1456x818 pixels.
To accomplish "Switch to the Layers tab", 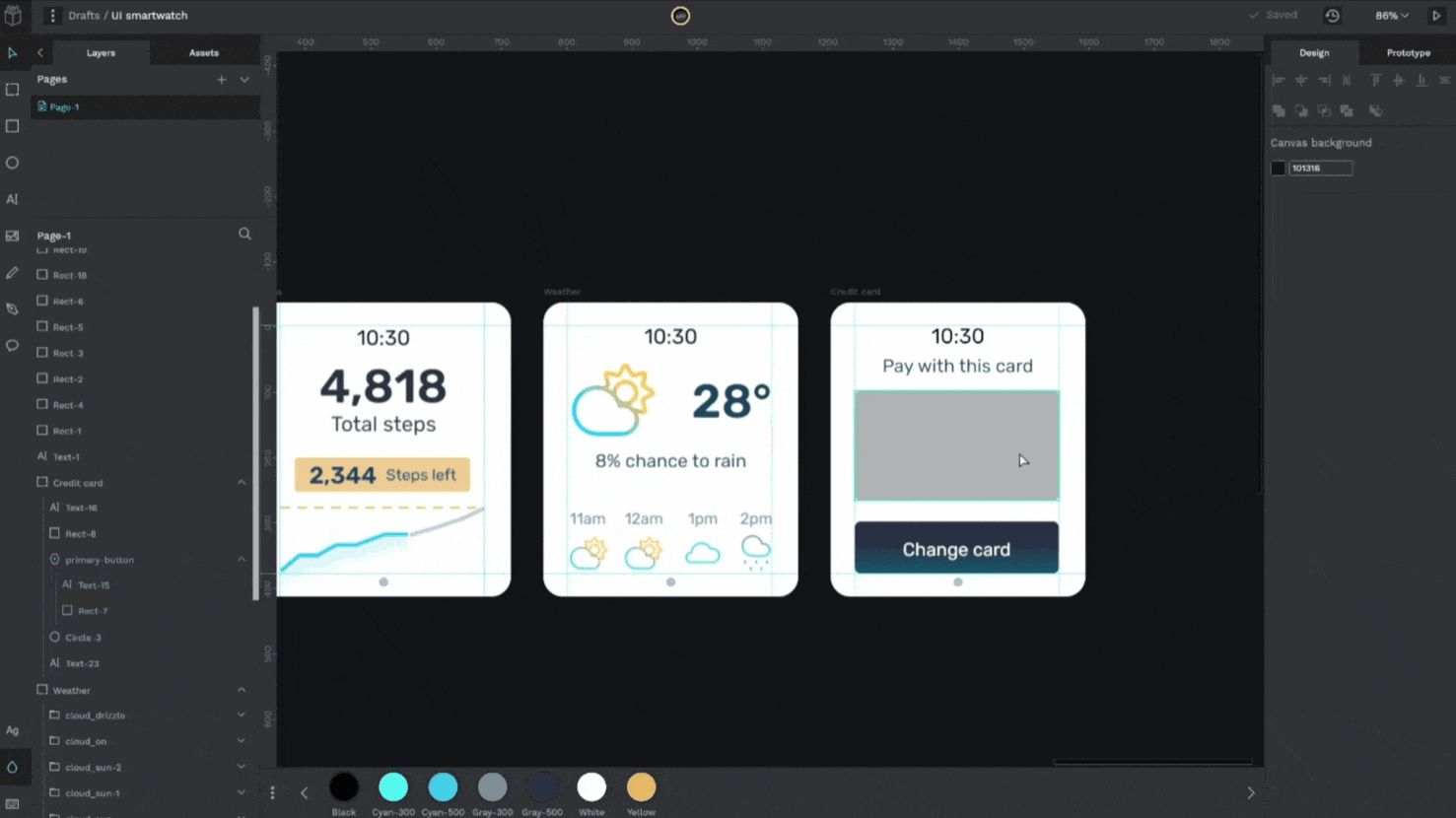I will tap(101, 53).
